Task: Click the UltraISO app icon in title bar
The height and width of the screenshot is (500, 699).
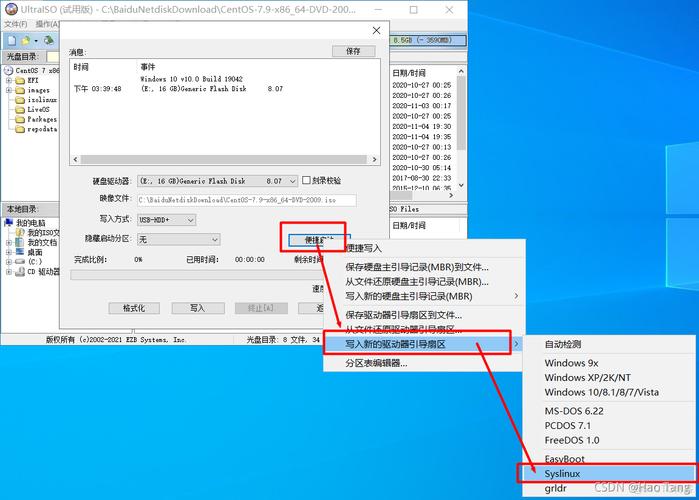Action: click(x=11, y=9)
